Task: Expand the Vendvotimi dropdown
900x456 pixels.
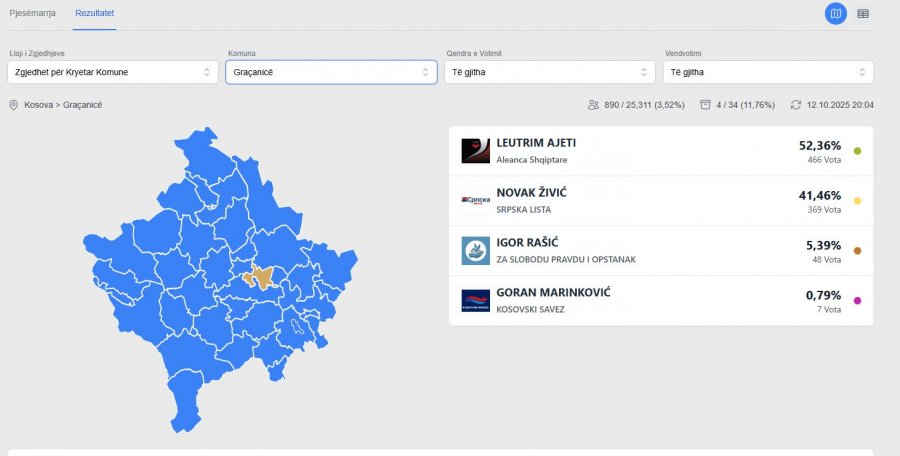Action: pyautogui.click(x=768, y=72)
